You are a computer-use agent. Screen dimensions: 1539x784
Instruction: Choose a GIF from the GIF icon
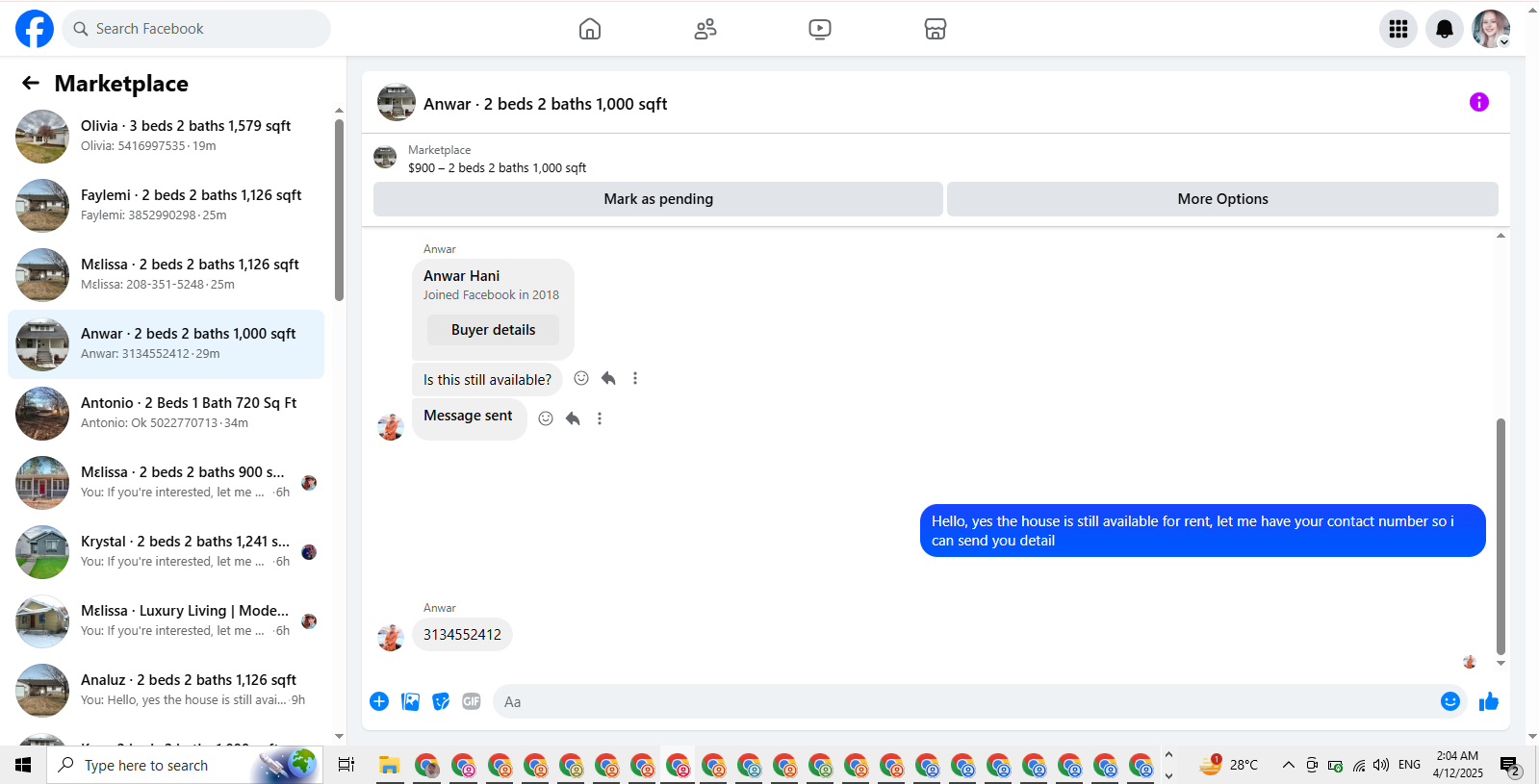coord(472,701)
